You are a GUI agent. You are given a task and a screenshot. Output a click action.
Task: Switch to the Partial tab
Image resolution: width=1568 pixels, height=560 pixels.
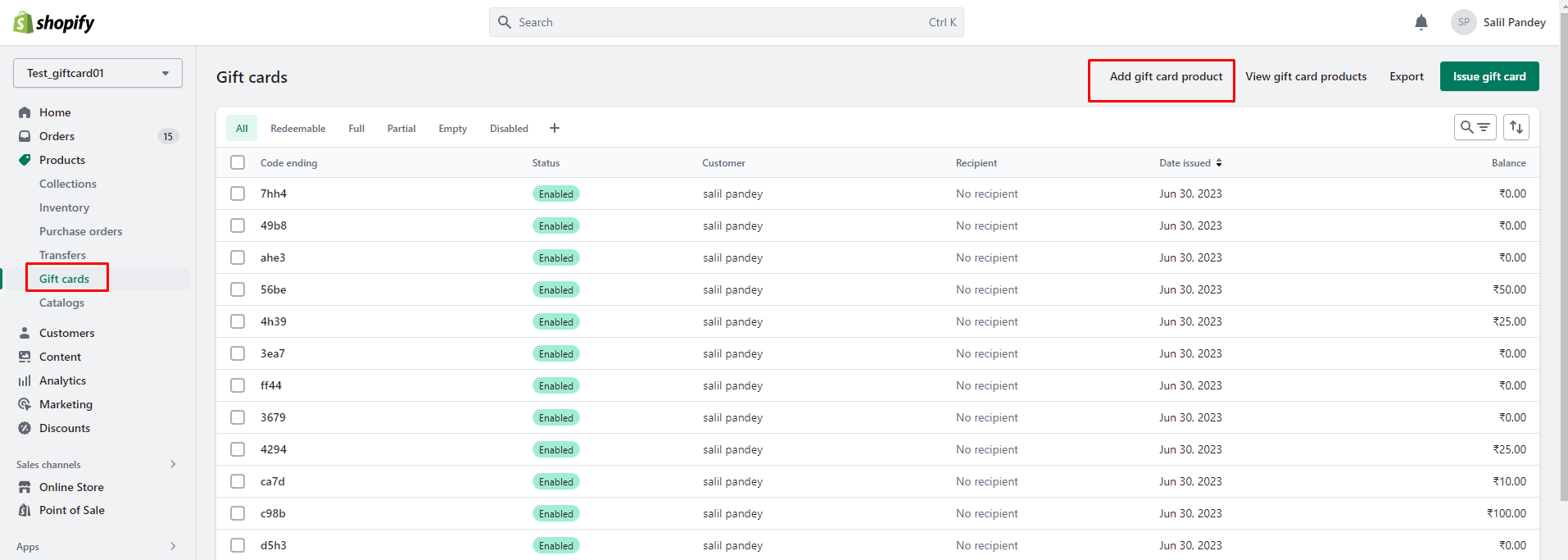[401, 128]
